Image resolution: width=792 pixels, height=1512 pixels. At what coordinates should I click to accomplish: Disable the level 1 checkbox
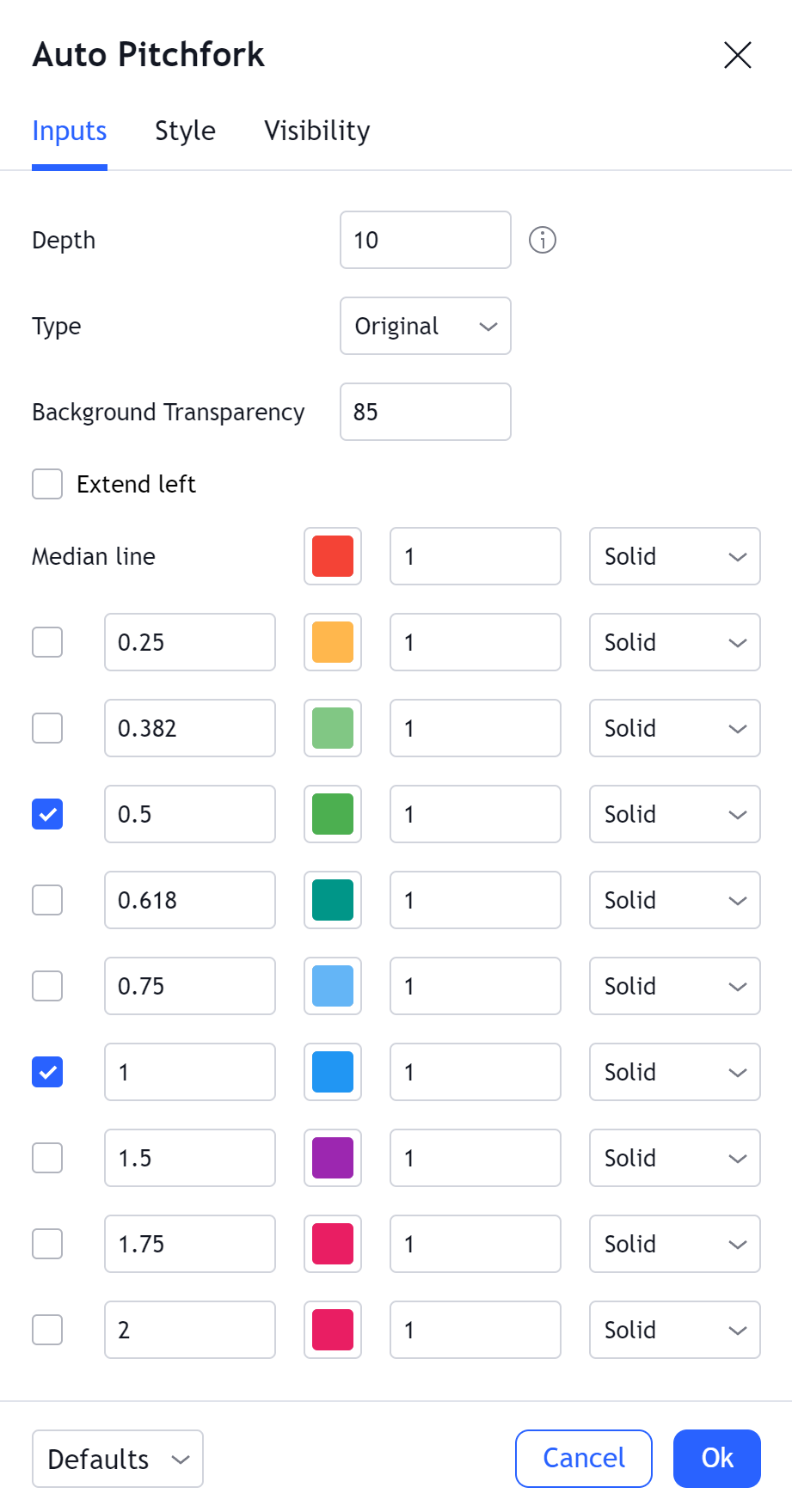(47, 1072)
